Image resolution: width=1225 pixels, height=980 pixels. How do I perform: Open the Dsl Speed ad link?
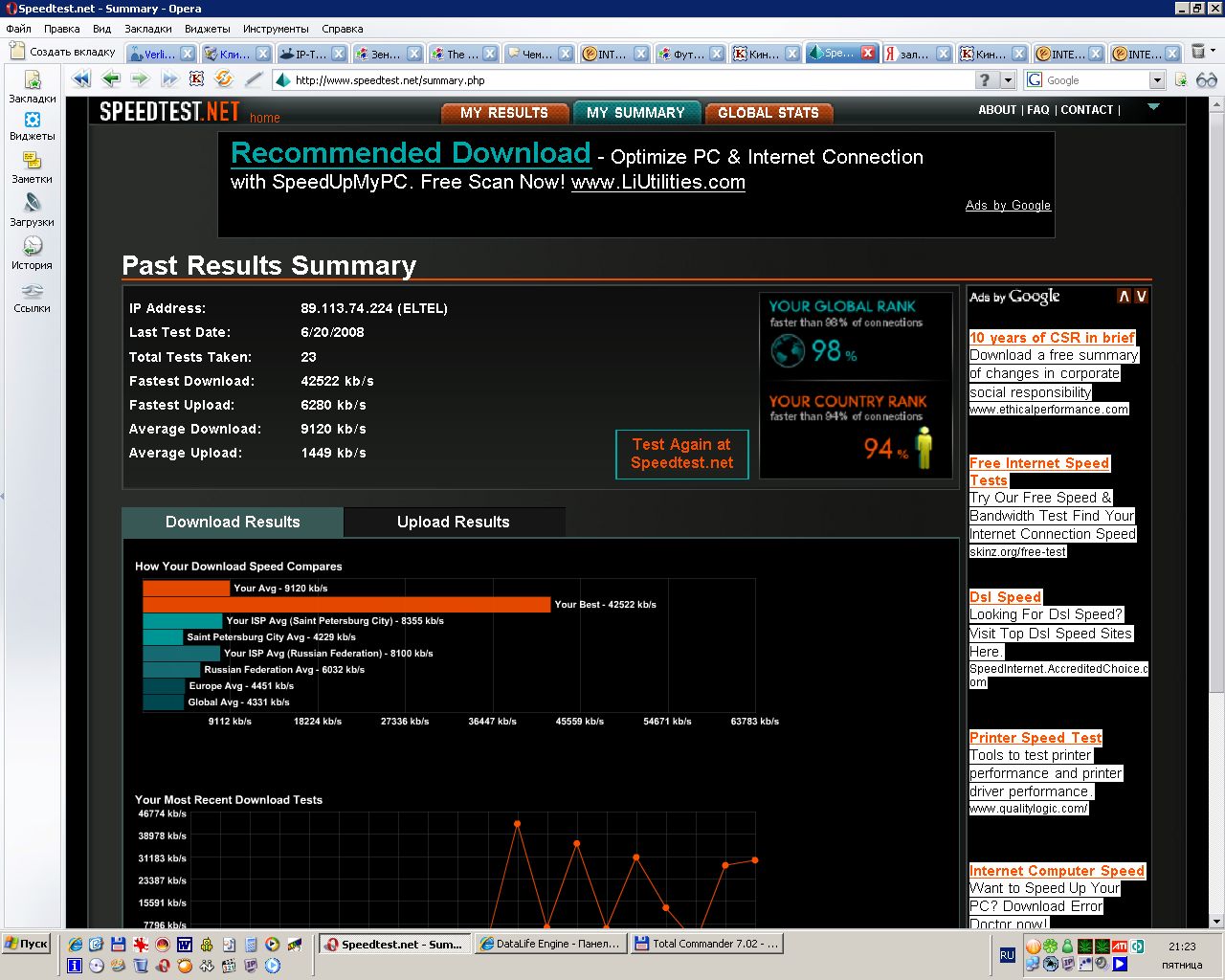coord(1006,596)
